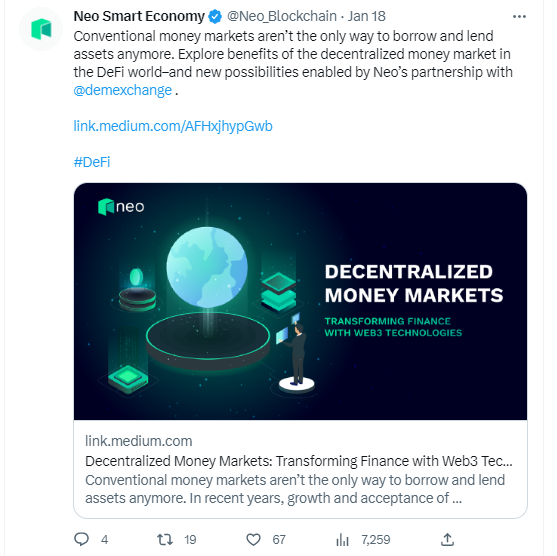The width and height of the screenshot is (557, 556).
Task: Open the Neo Smart Economy display name
Action: (x=139, y=16)
